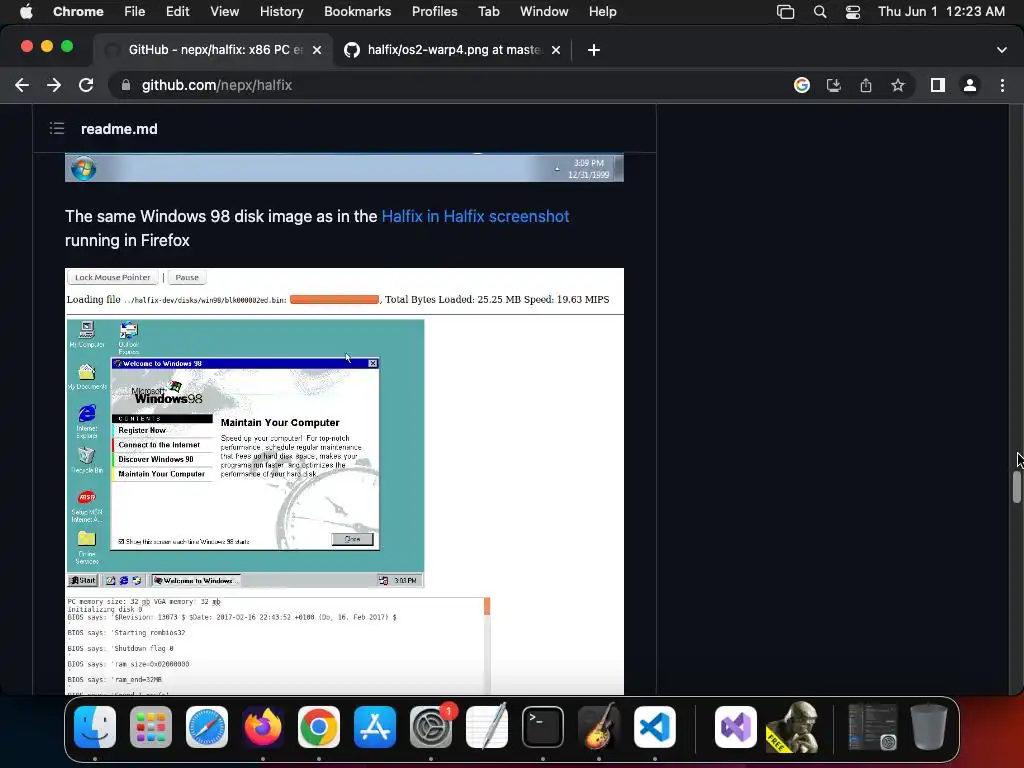
Task: Reload the GitHub page
Action: click(x=86, y=86)
